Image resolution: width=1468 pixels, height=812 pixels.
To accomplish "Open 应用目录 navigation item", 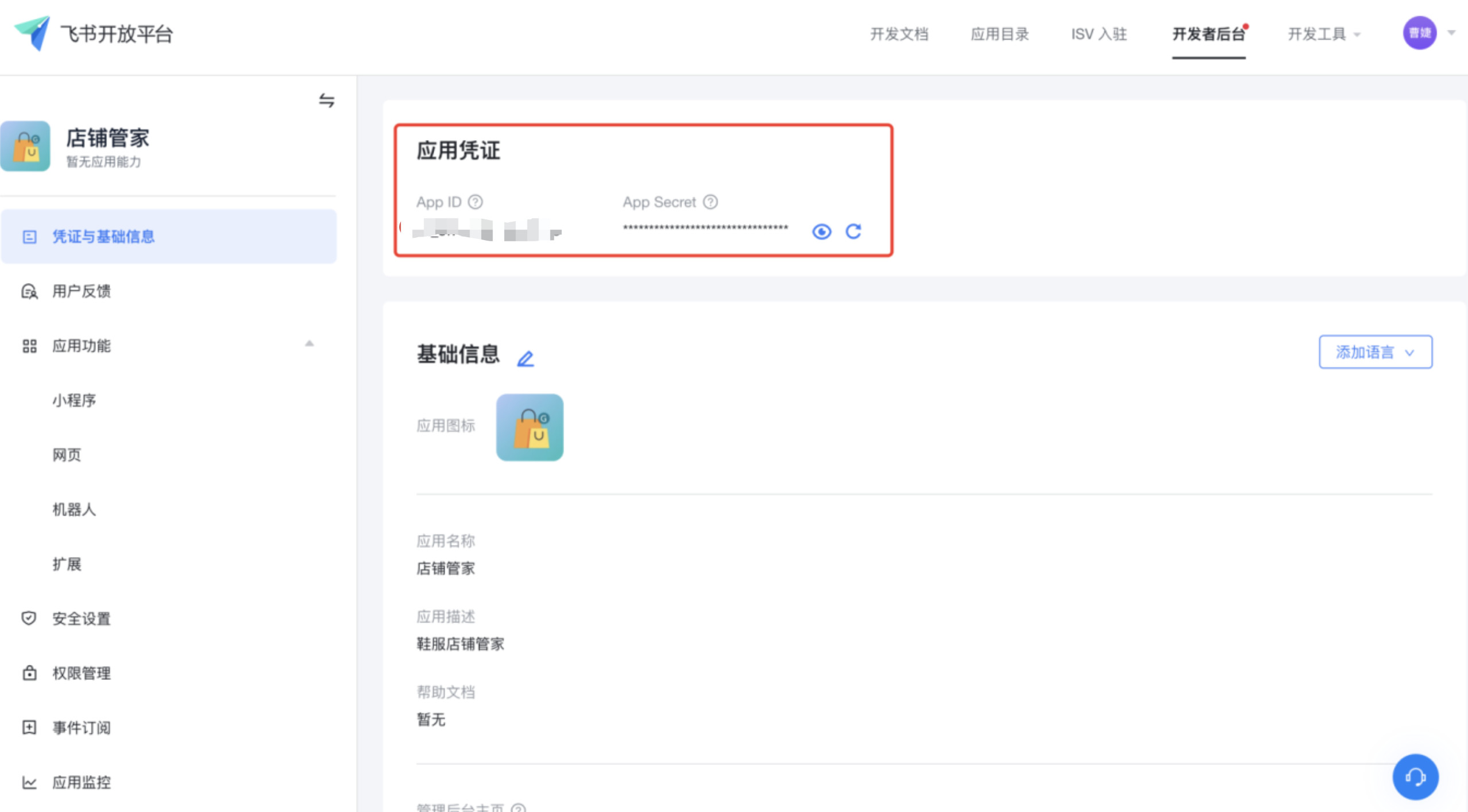I will click(999, 34).
